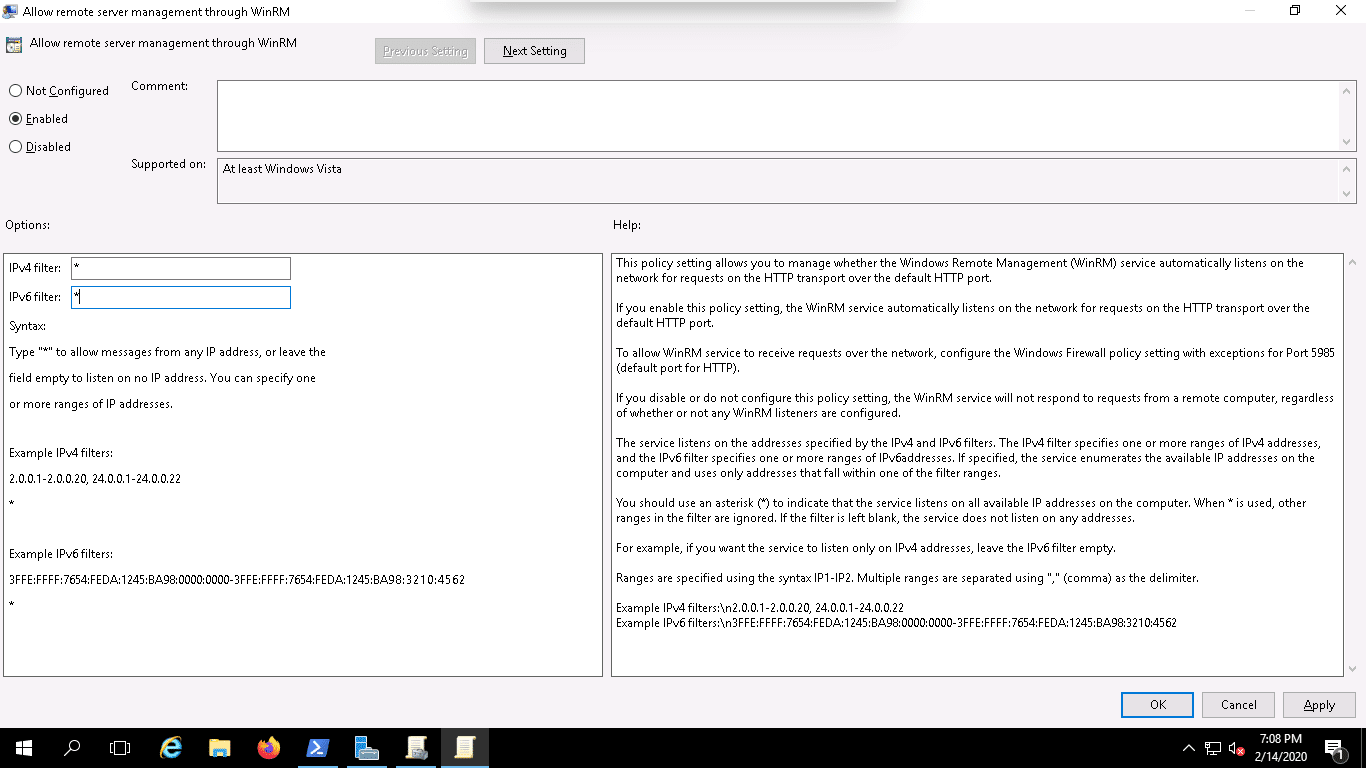Click the IPv6 range example in Options
Viewport: 1366px width, 768px height.
coord(237,580)
